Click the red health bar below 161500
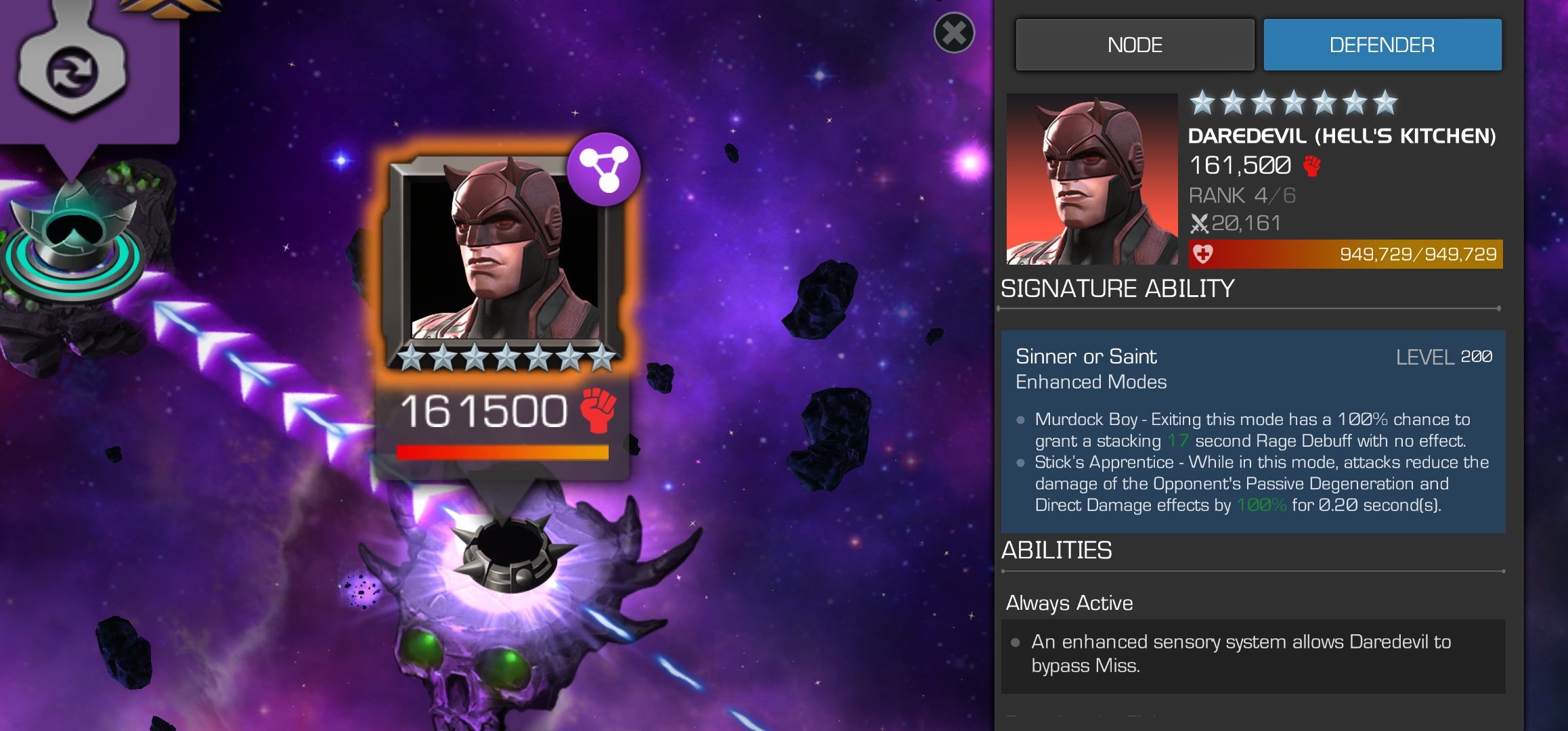Screen dimensions: 1568x731 coord(502,452)
